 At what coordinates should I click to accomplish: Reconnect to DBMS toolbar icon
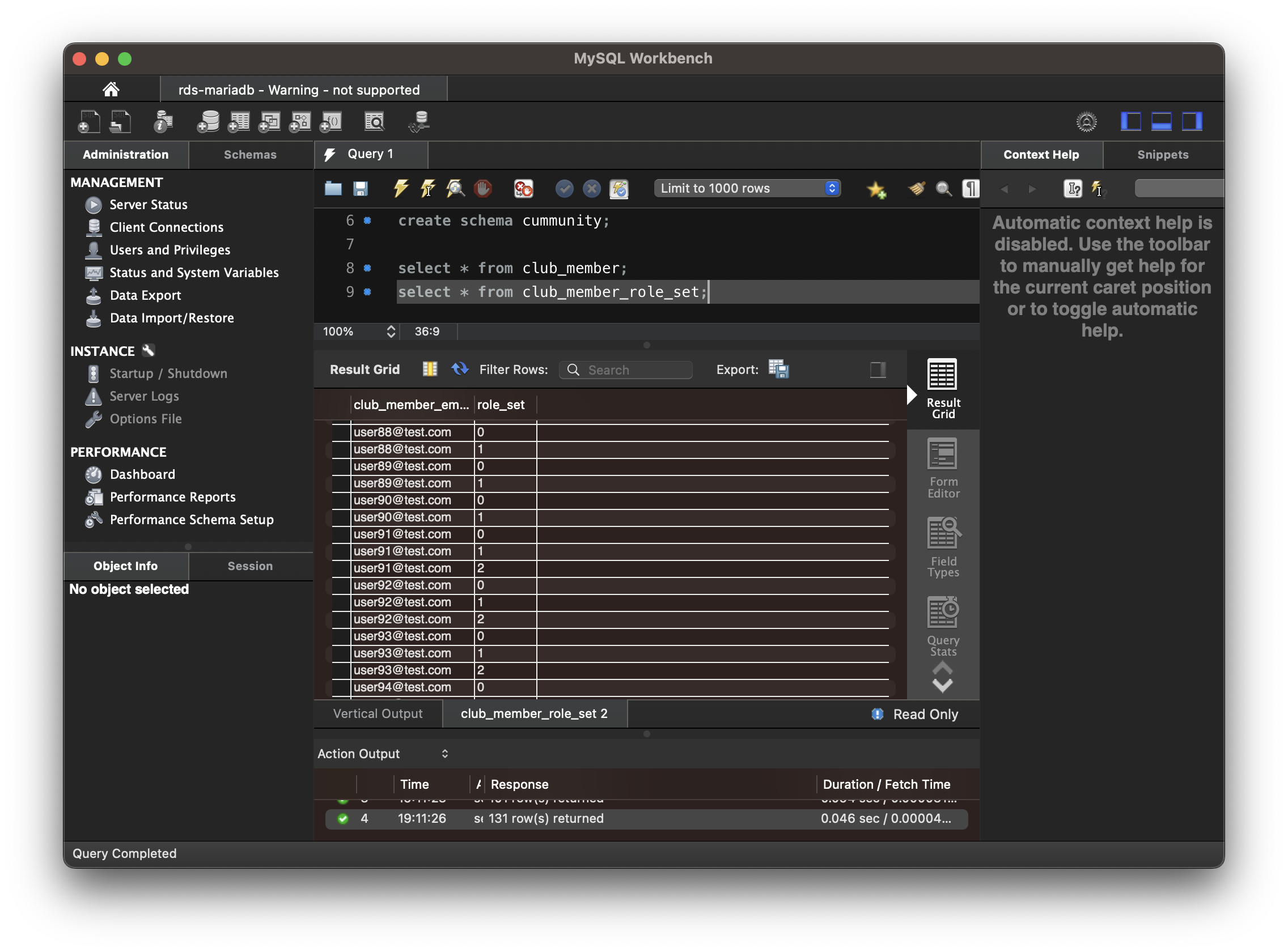tap(419, 122)
